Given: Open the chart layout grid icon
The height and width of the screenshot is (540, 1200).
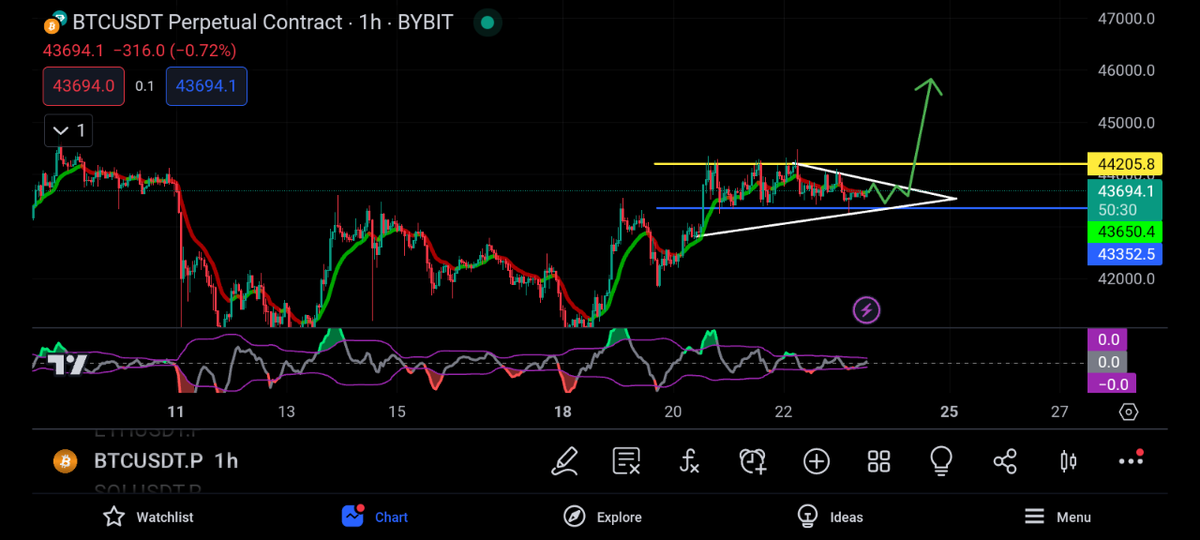Looking at the screenshot, I should point(879,461).
